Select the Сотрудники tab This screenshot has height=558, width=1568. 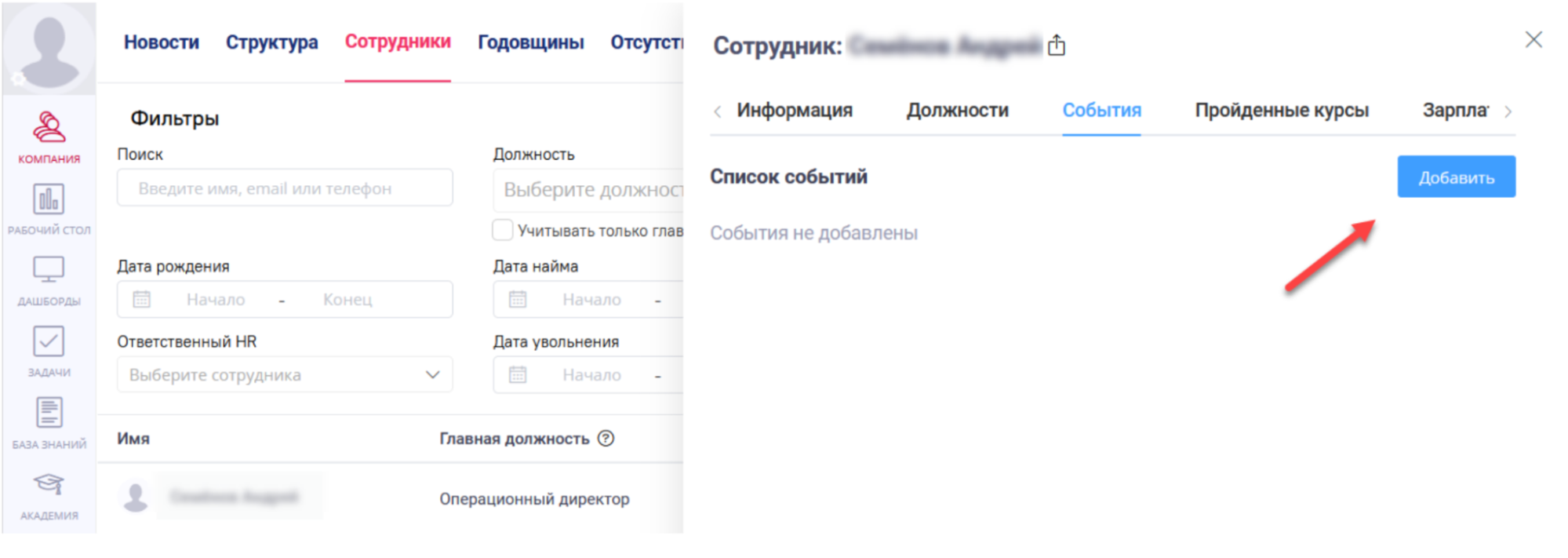(398, 42)
